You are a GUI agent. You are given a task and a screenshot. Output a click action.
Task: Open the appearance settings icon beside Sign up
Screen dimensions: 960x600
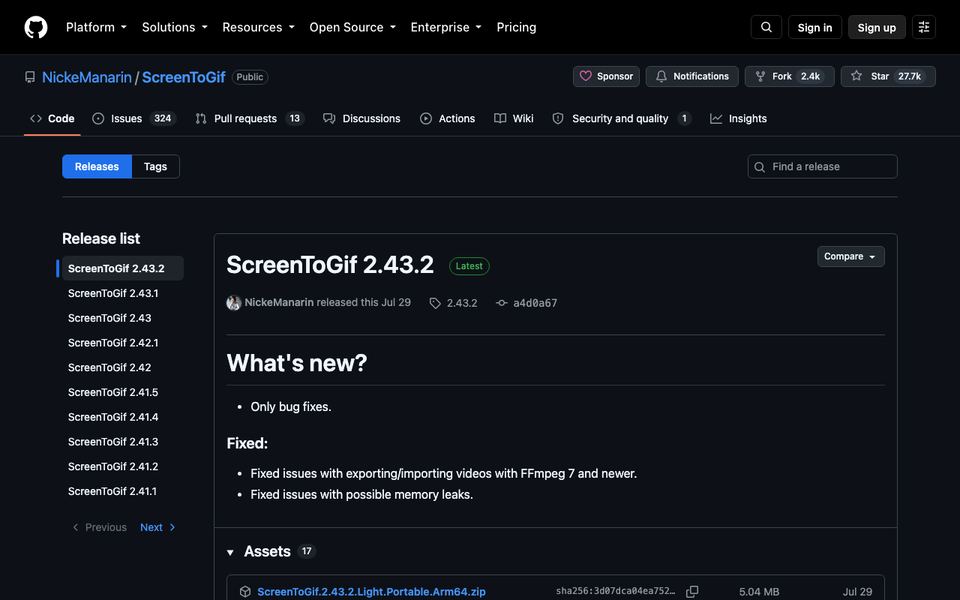[924, 27]
